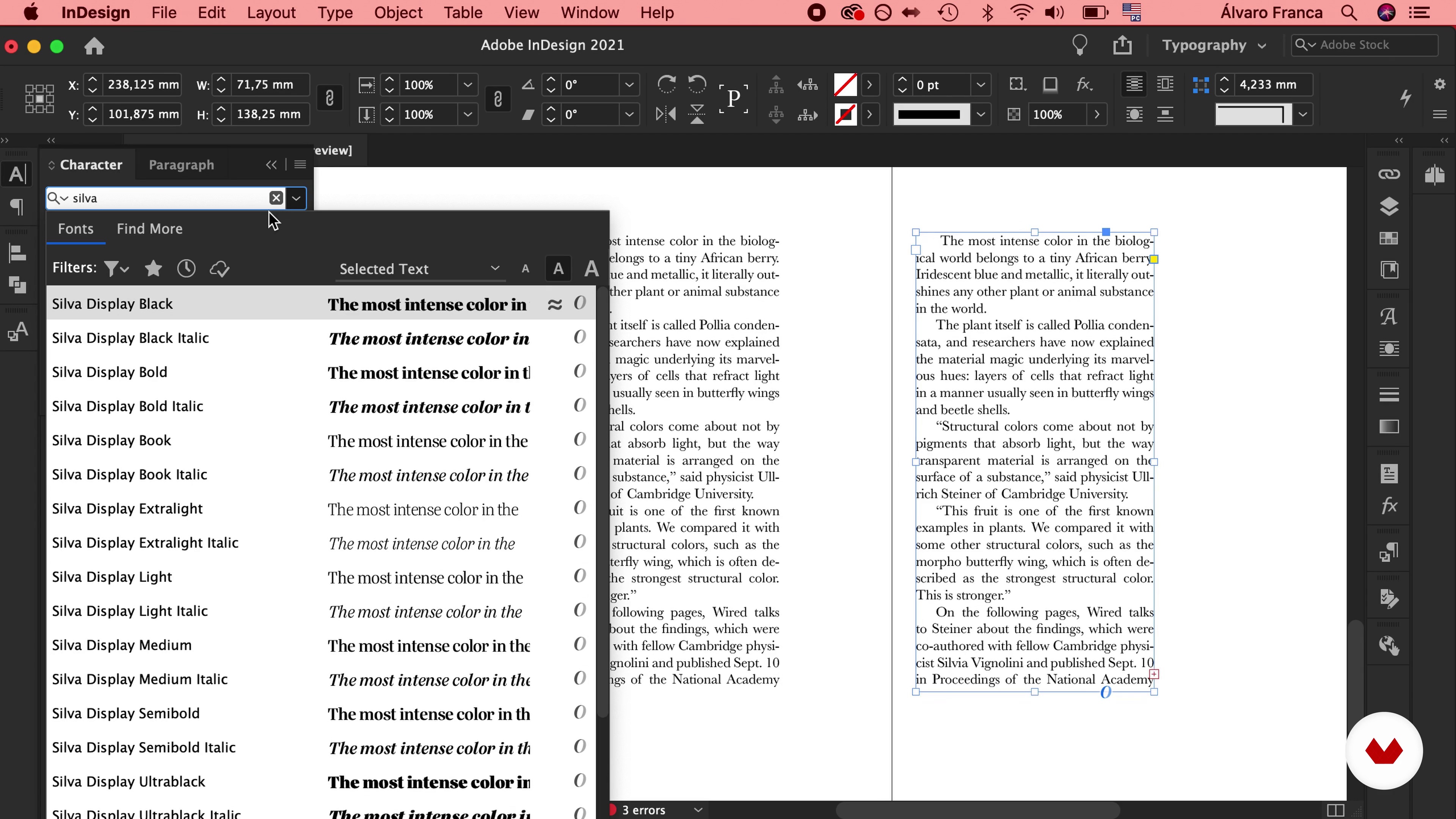This screenshot has height=819, width=1456.
Task: Click the Rotate 90° clockwise icon
Action: (x=667, y=85)
